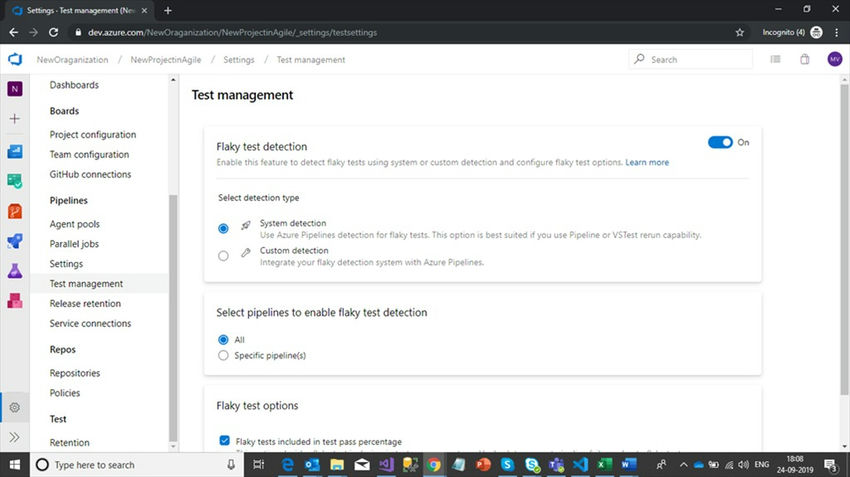
Task: Open Artifacts hub icon in sidebar
Action: [15, 300]
